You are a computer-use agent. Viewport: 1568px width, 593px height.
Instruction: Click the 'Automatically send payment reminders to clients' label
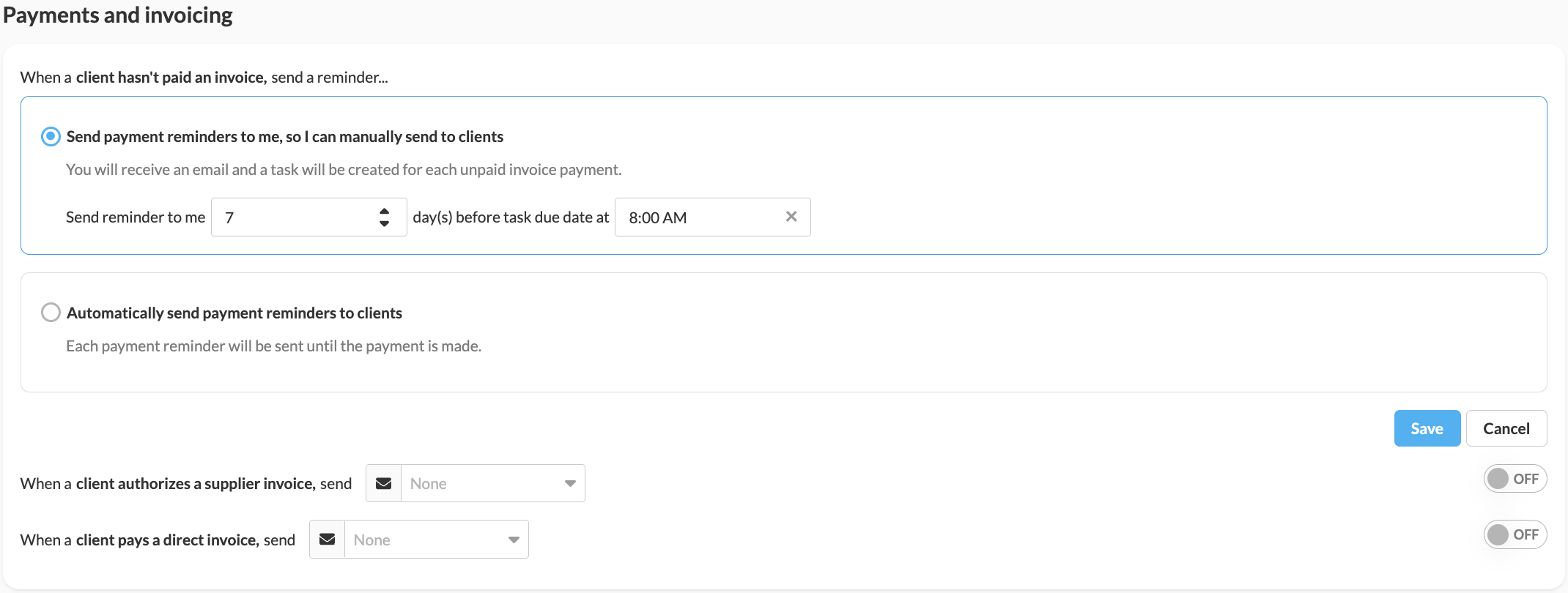click(x=234, y=313)
